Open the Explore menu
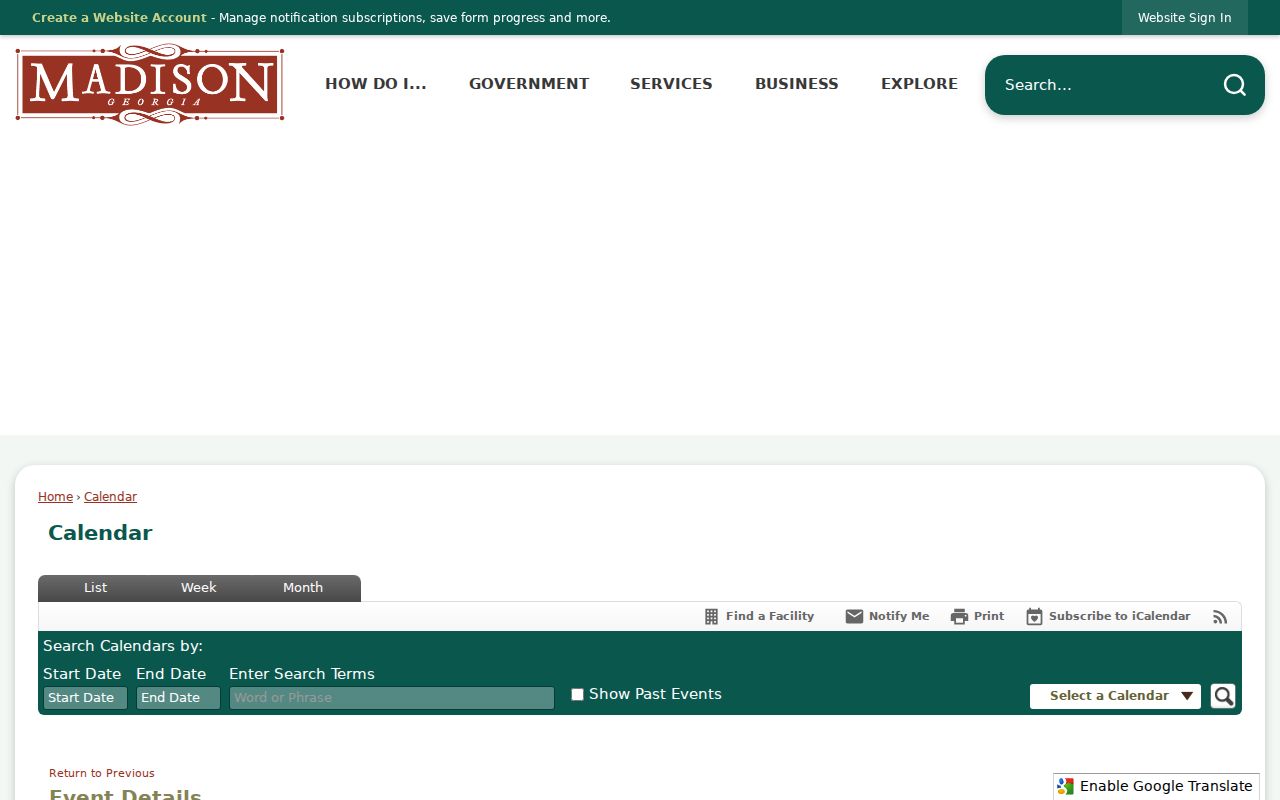The width and height of the screenshot is (1280, 800). click(x=919, y=84)
